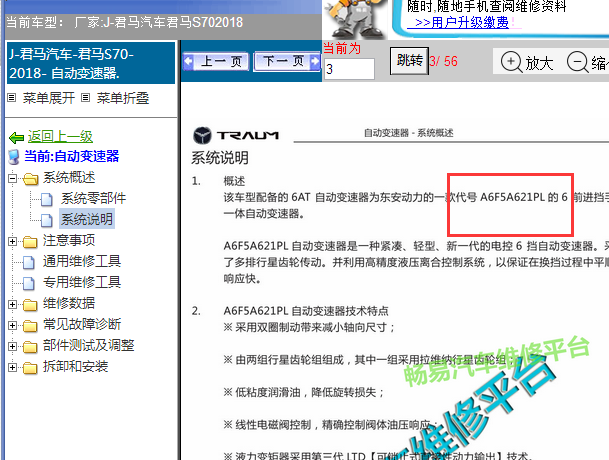Click the 拆卸和安装 folder icon
Screen dimensions: 609x460
click(30, 368)
